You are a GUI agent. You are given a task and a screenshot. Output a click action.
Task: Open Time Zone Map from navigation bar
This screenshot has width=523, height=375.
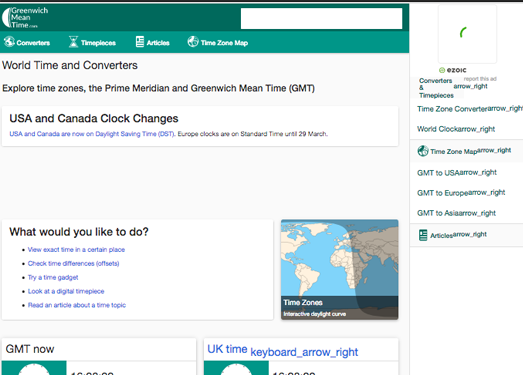point(217,42)
